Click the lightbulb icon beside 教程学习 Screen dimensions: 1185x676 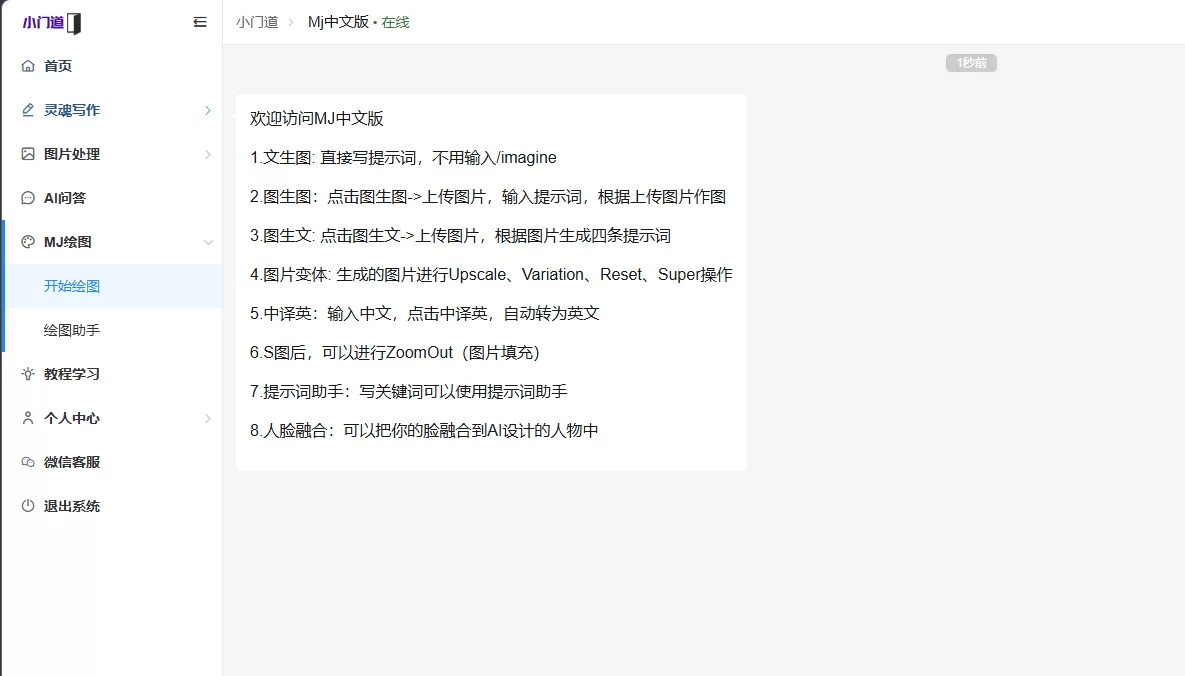click(28, 374)
